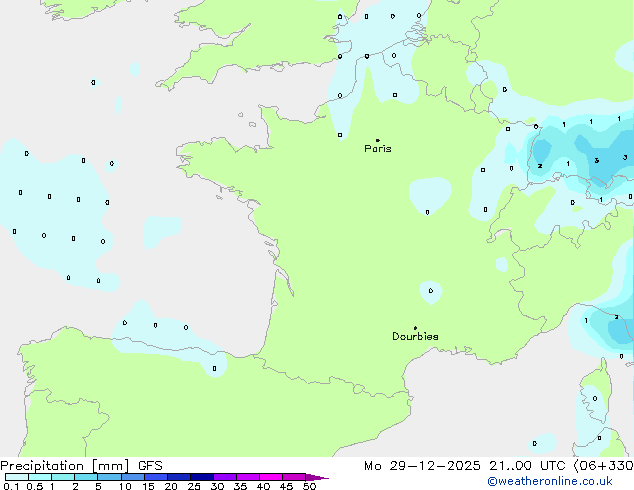Click the '50' legend scale value
This screenshot has height=490, width=634.
[x=309, y=486]
